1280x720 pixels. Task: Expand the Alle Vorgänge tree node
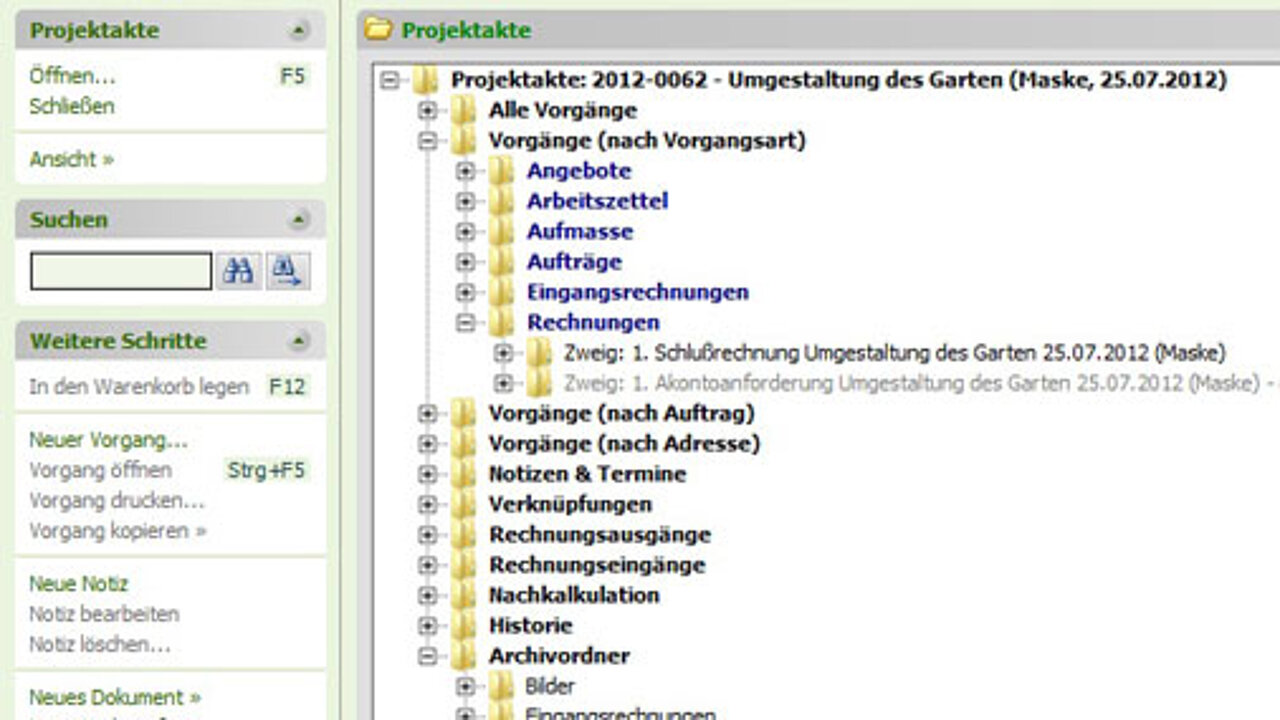point(428,110)
